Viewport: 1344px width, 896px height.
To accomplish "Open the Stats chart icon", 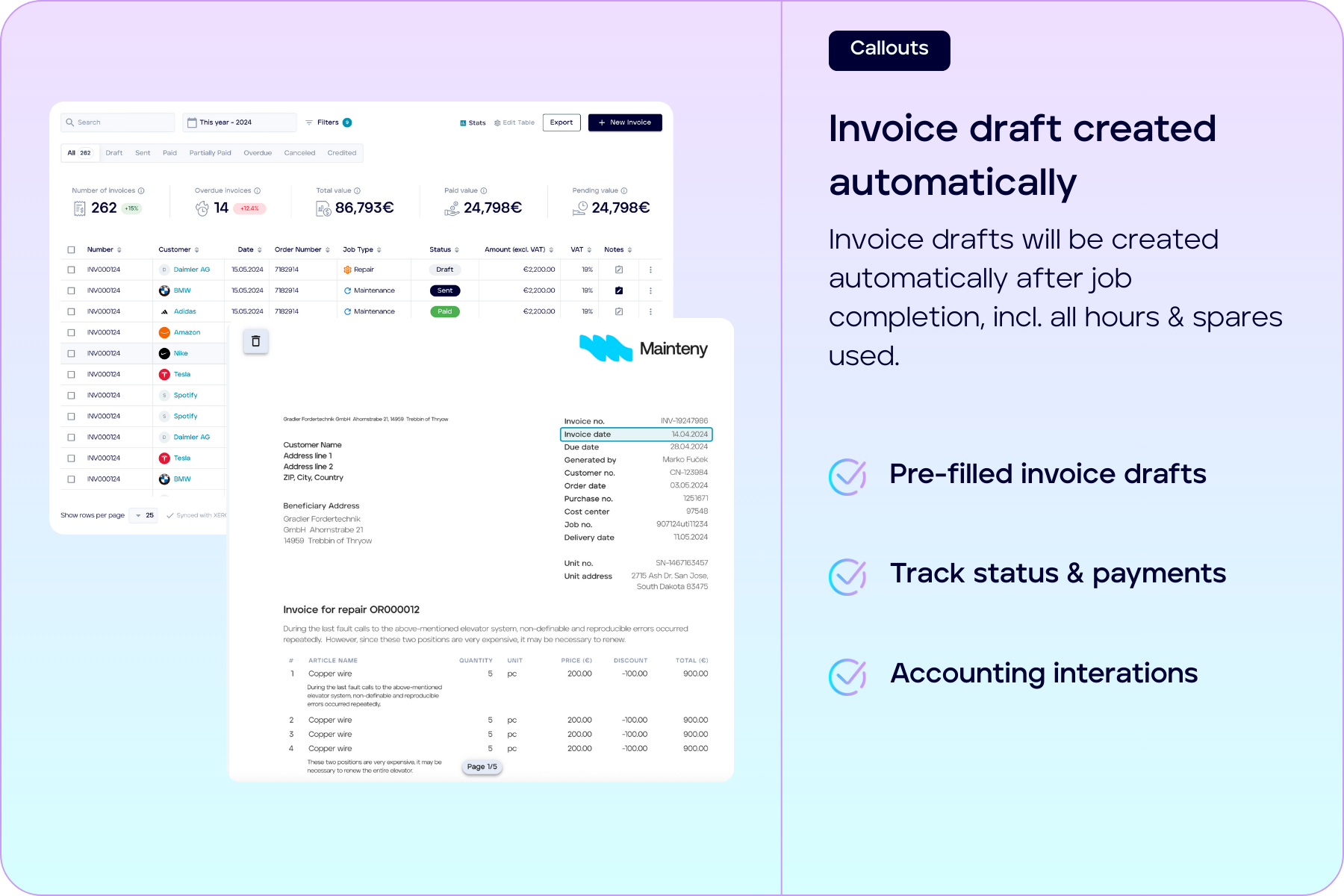I will pos(463,123).
